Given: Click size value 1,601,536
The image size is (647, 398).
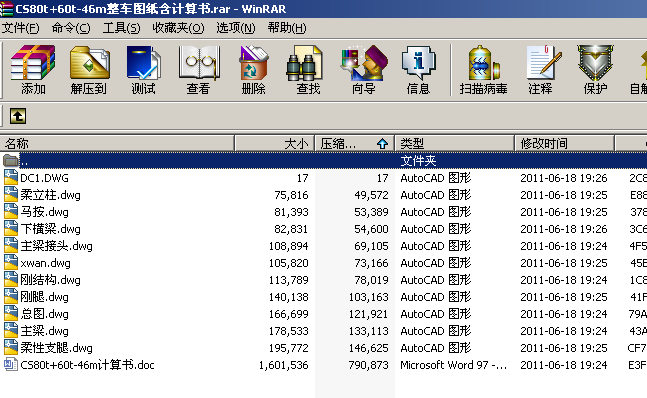Looking at the screenshot, I should pyautogui.click(x=283, y=365).
